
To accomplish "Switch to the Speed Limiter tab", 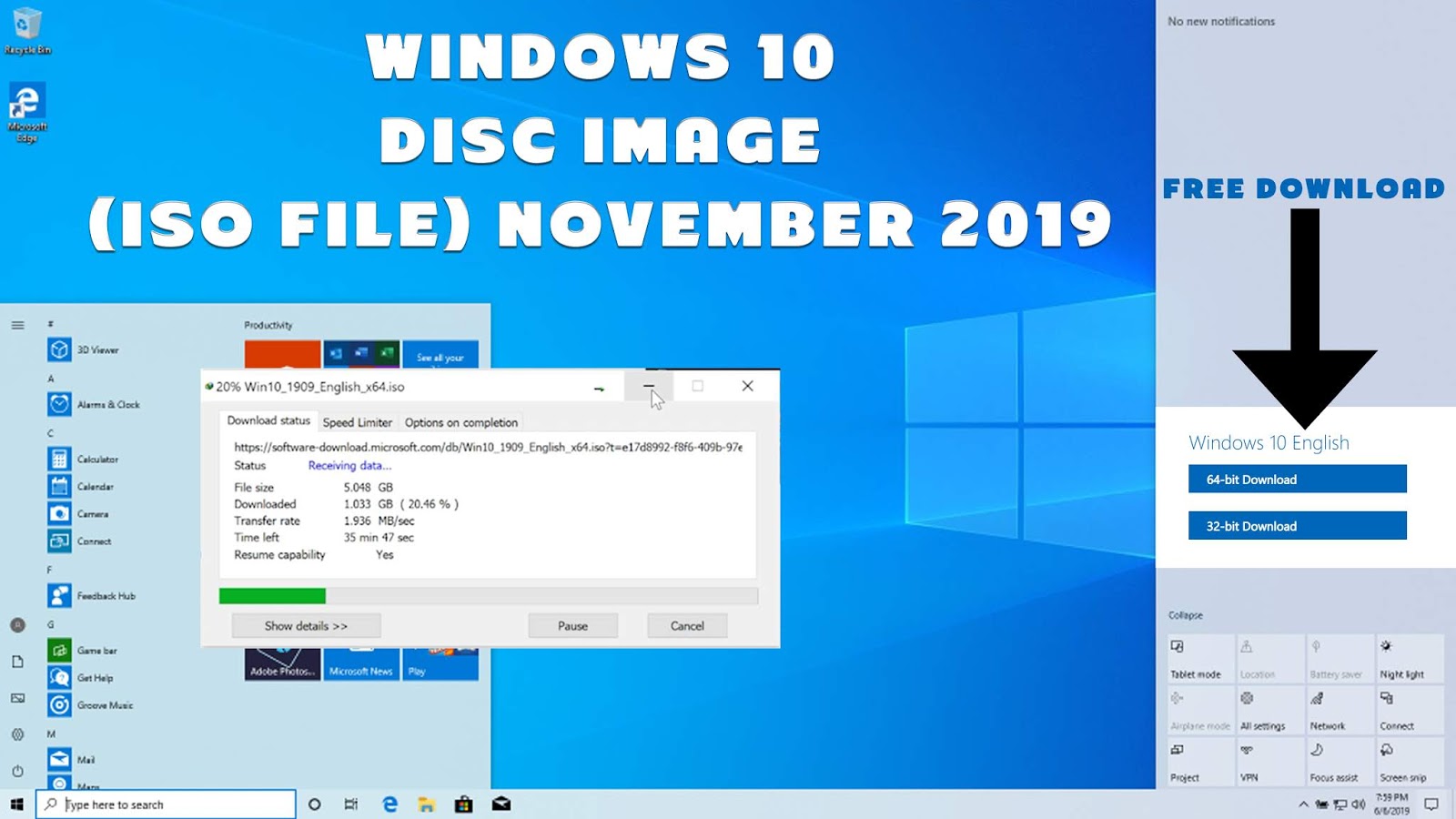I will (358, 422).
